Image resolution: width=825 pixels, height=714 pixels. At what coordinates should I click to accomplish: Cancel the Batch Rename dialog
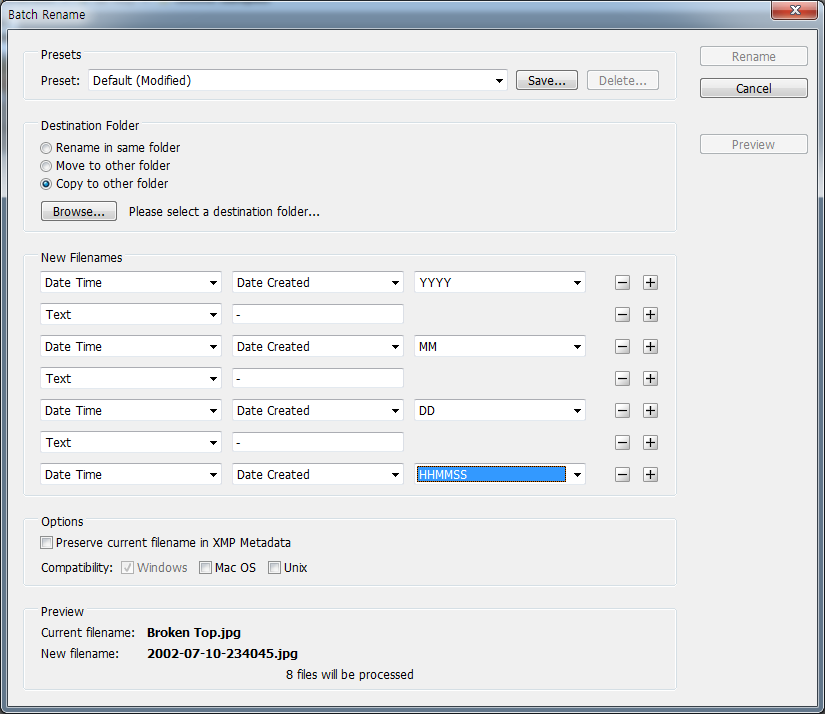(x=753, y=89)
